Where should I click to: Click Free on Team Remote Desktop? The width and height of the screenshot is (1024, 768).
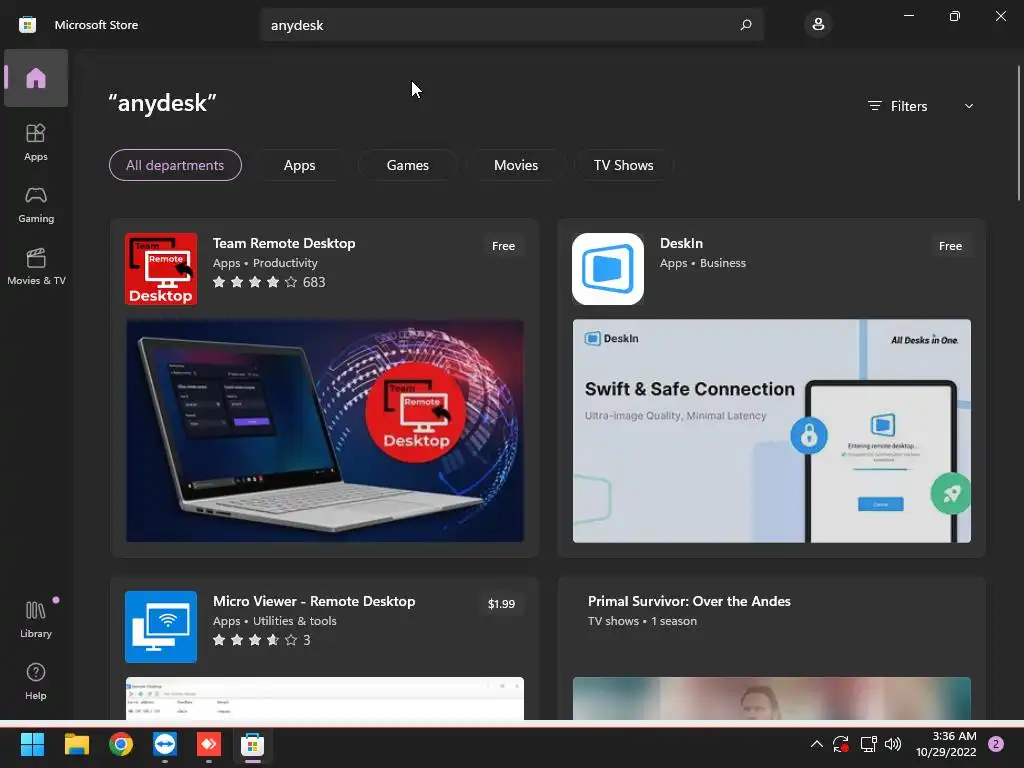(x=504, y=246)
